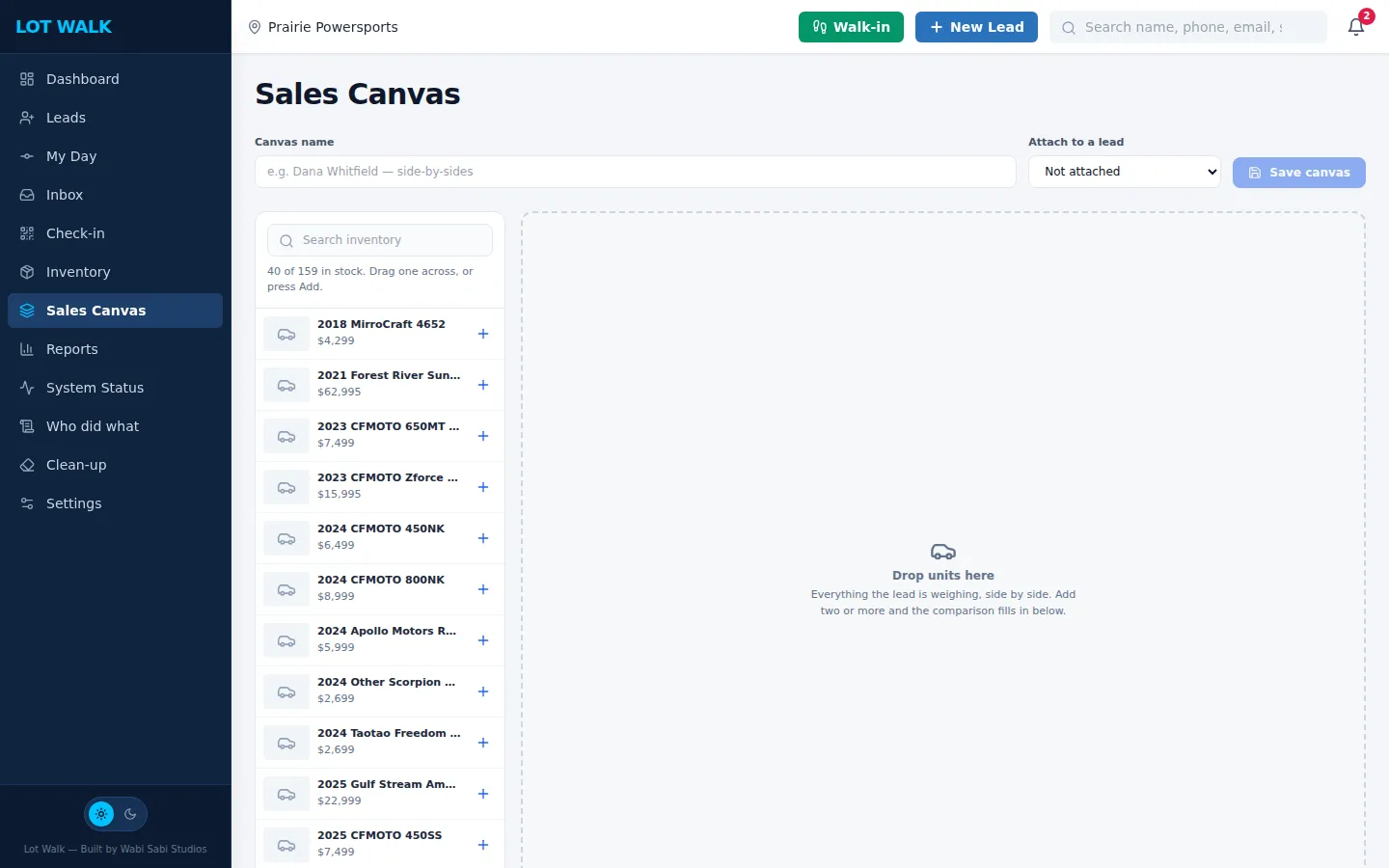Click Save canvas button
Image resolution: width=1389 pixels, height=868 pixels.
1299,173
